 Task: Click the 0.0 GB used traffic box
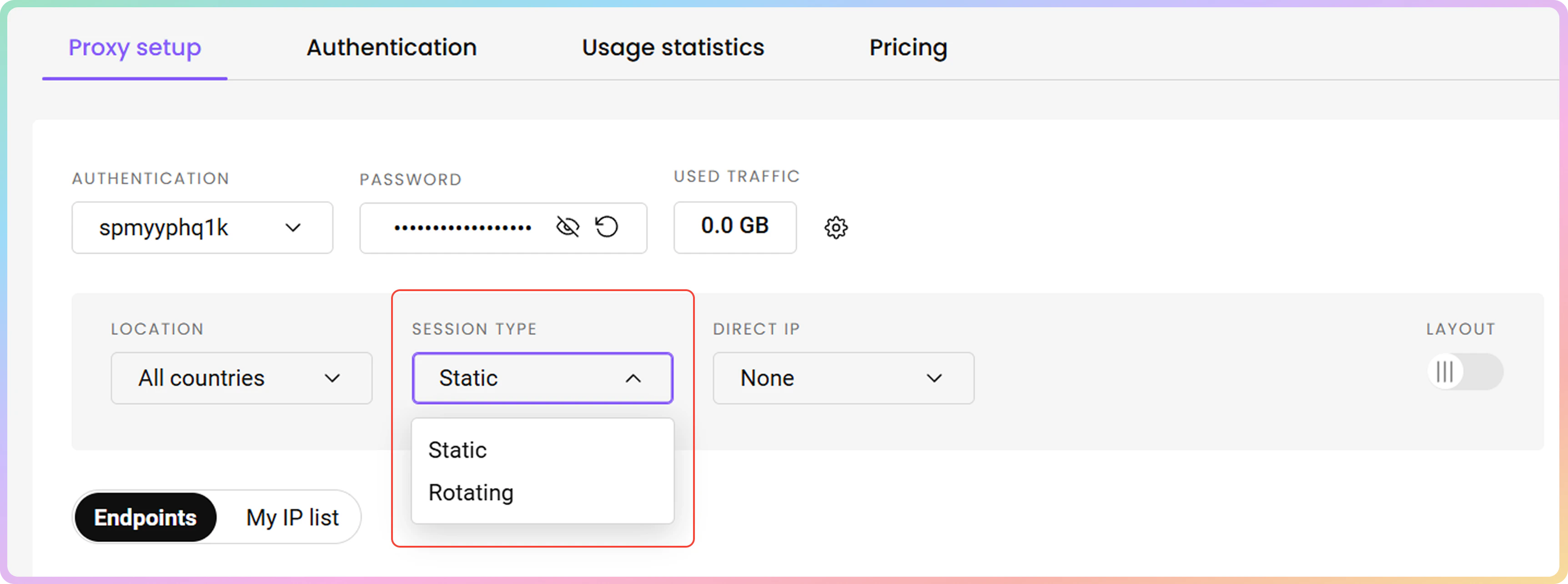pyautogui.click(x=735, y=226)
